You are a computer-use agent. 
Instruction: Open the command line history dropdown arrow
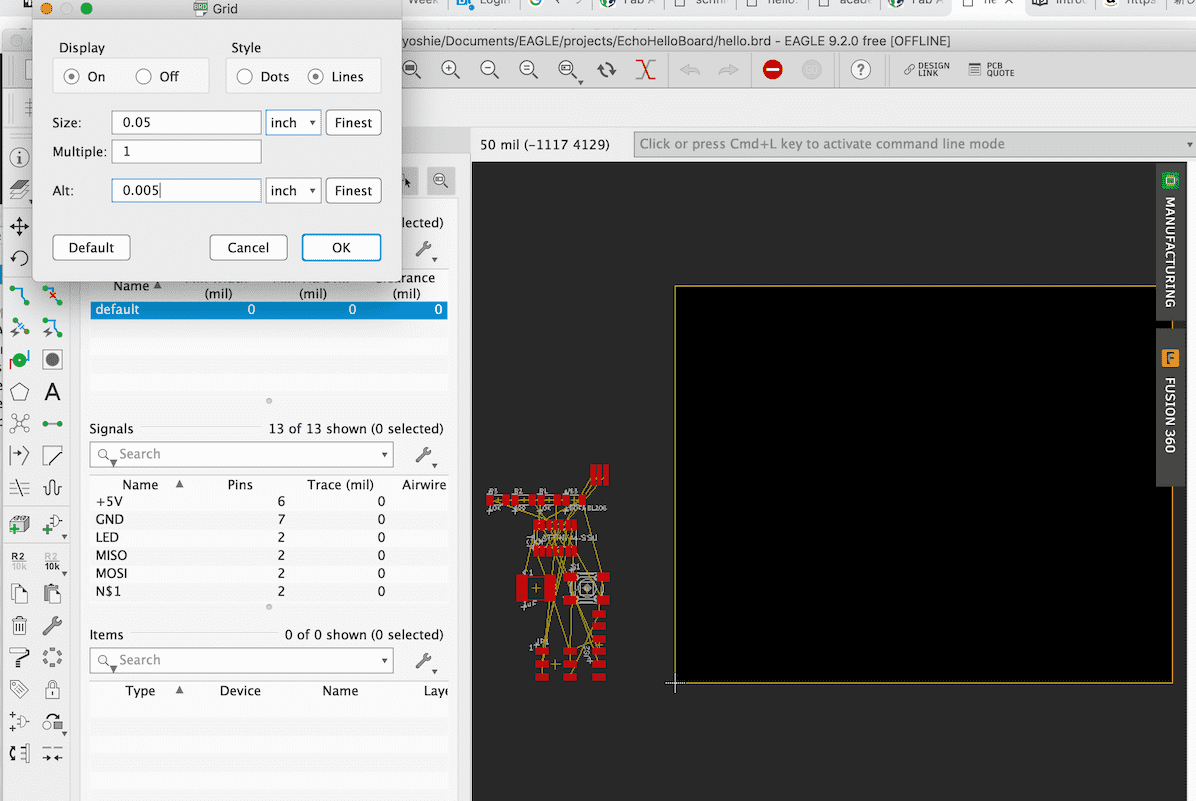[1189, 144]
